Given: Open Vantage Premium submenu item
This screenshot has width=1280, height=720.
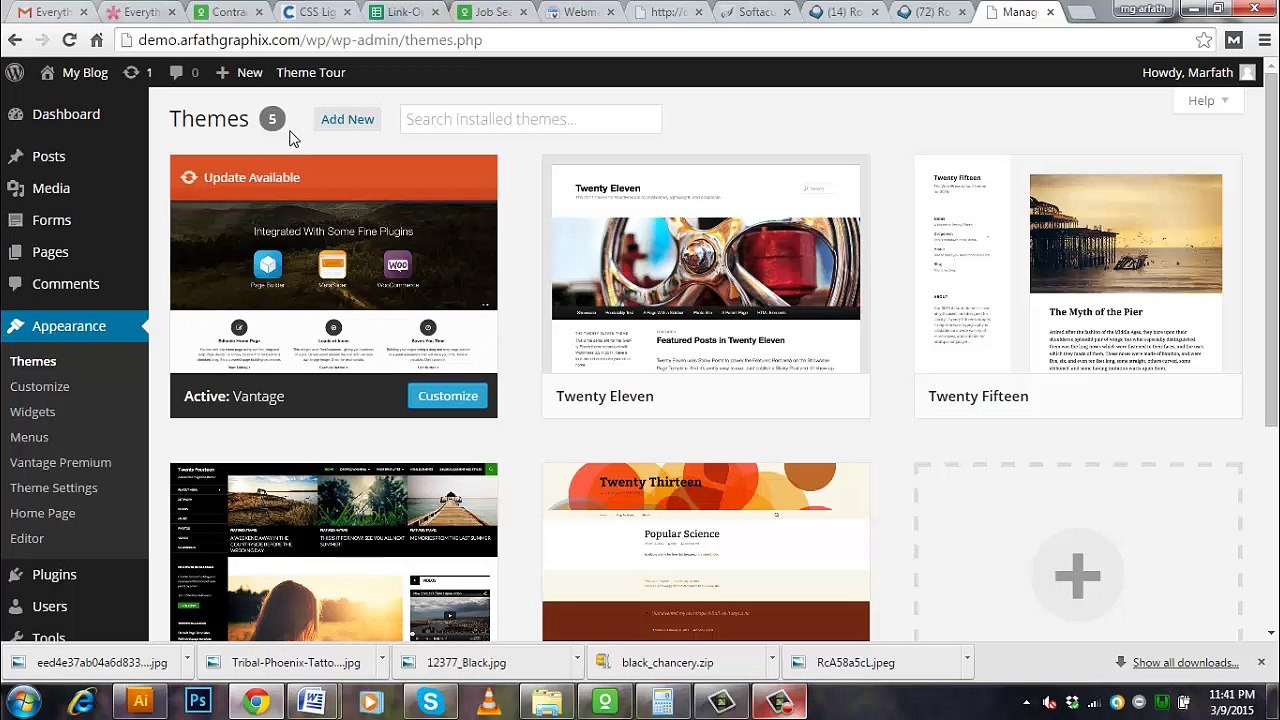Looking at the screenshot, I should (61, 462).
